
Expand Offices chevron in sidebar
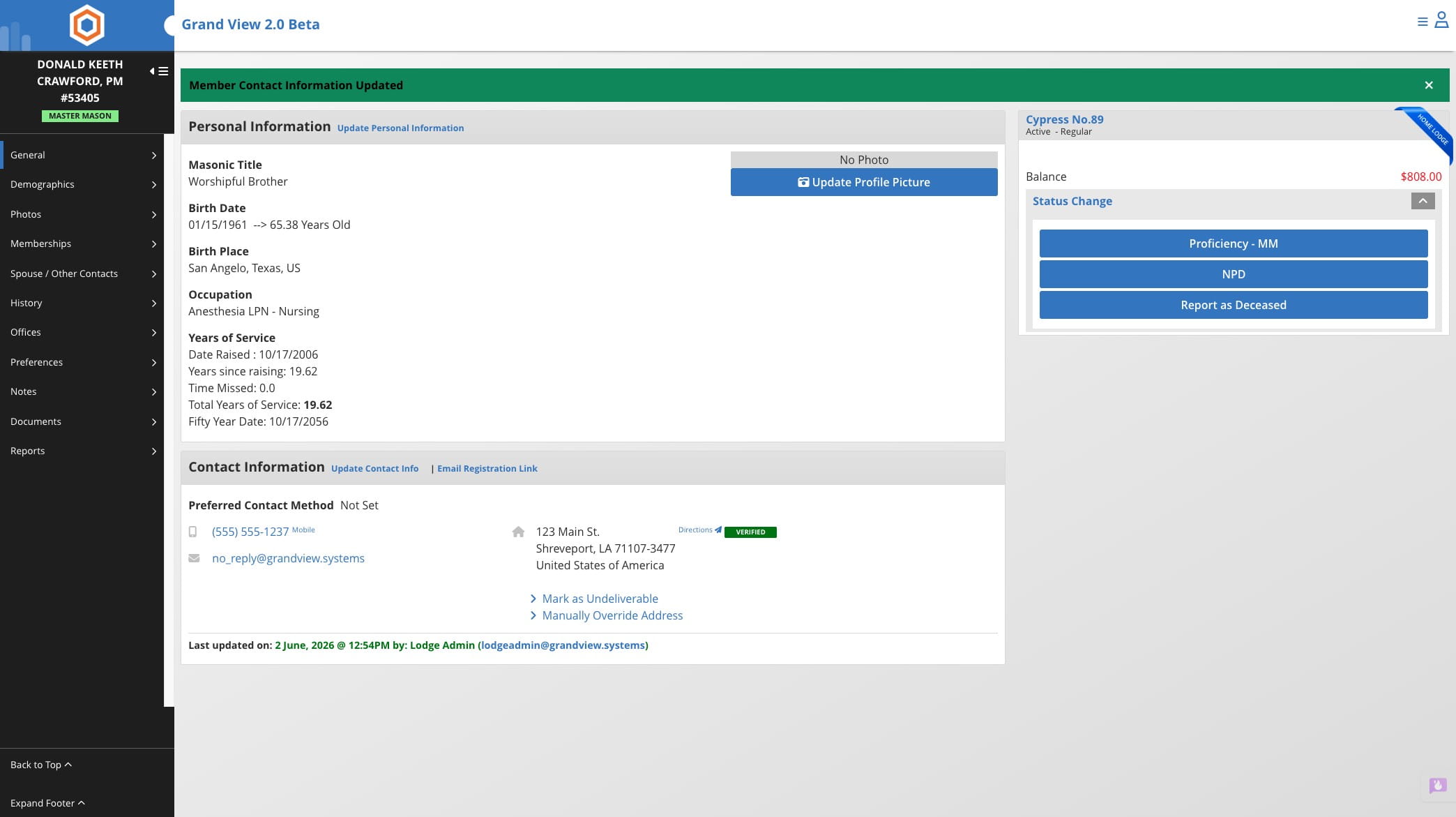154,333
